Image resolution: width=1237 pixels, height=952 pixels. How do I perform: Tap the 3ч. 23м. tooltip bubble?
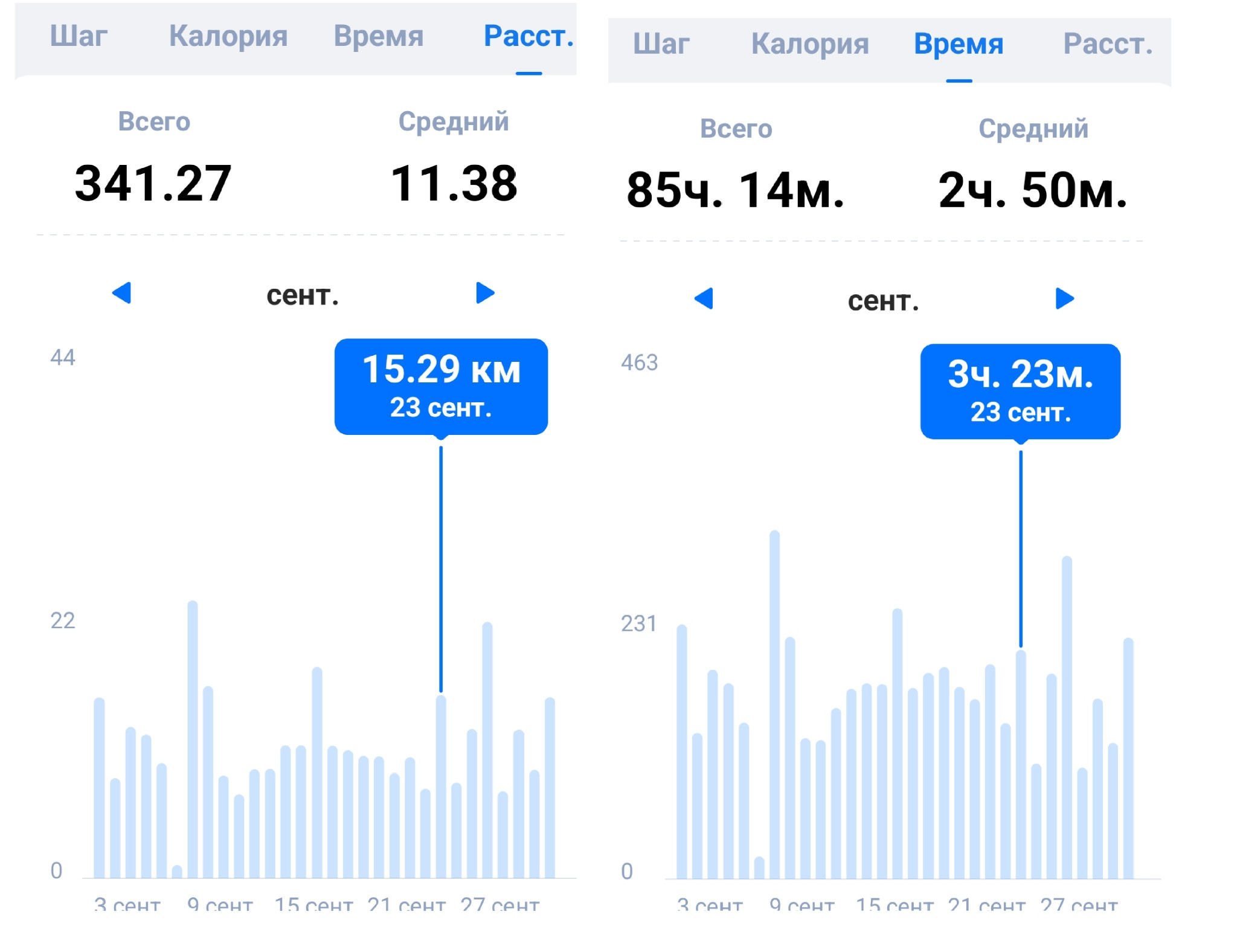(1020, 391)
